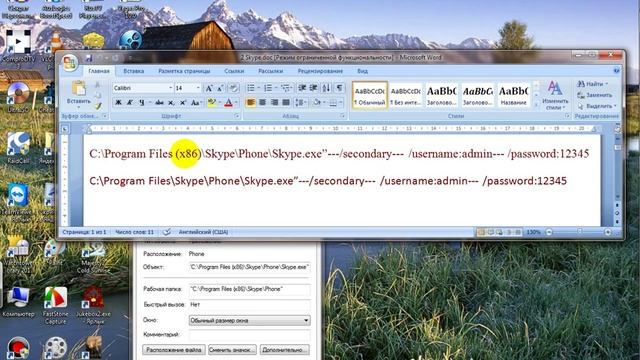Click the Increase Indent icon
This screenshot has height=360, width=640.
click(x=313, y=88)
